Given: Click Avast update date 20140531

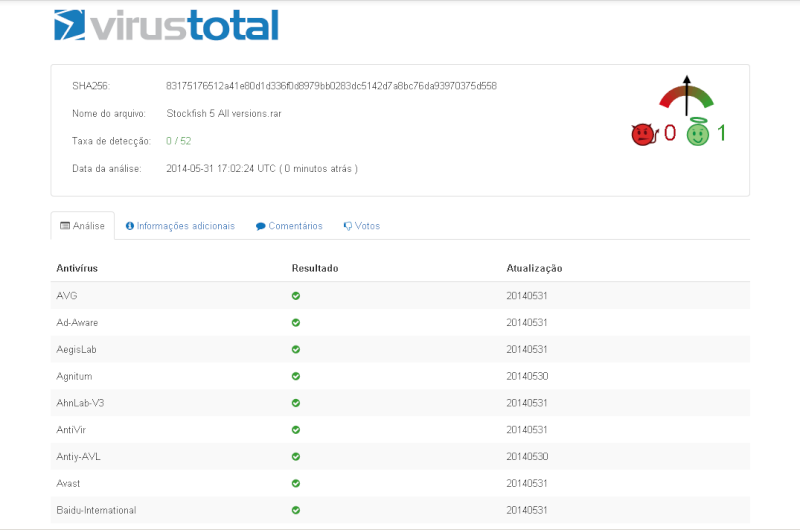Looking at the screenshot, I should (x=527, y=483).
